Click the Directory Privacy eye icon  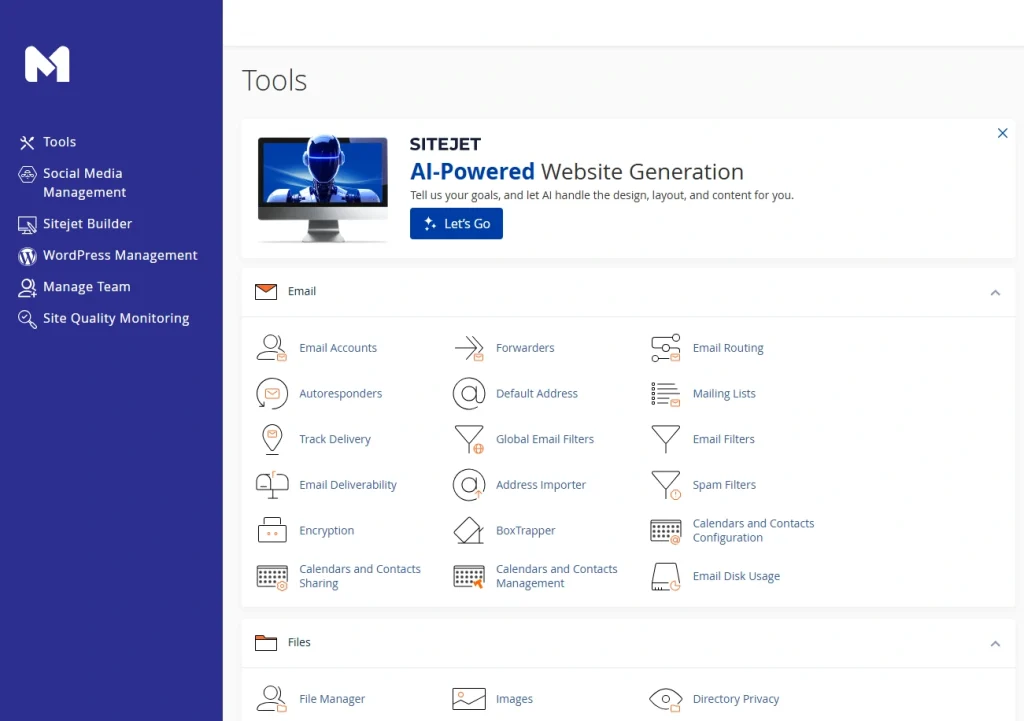665,699
